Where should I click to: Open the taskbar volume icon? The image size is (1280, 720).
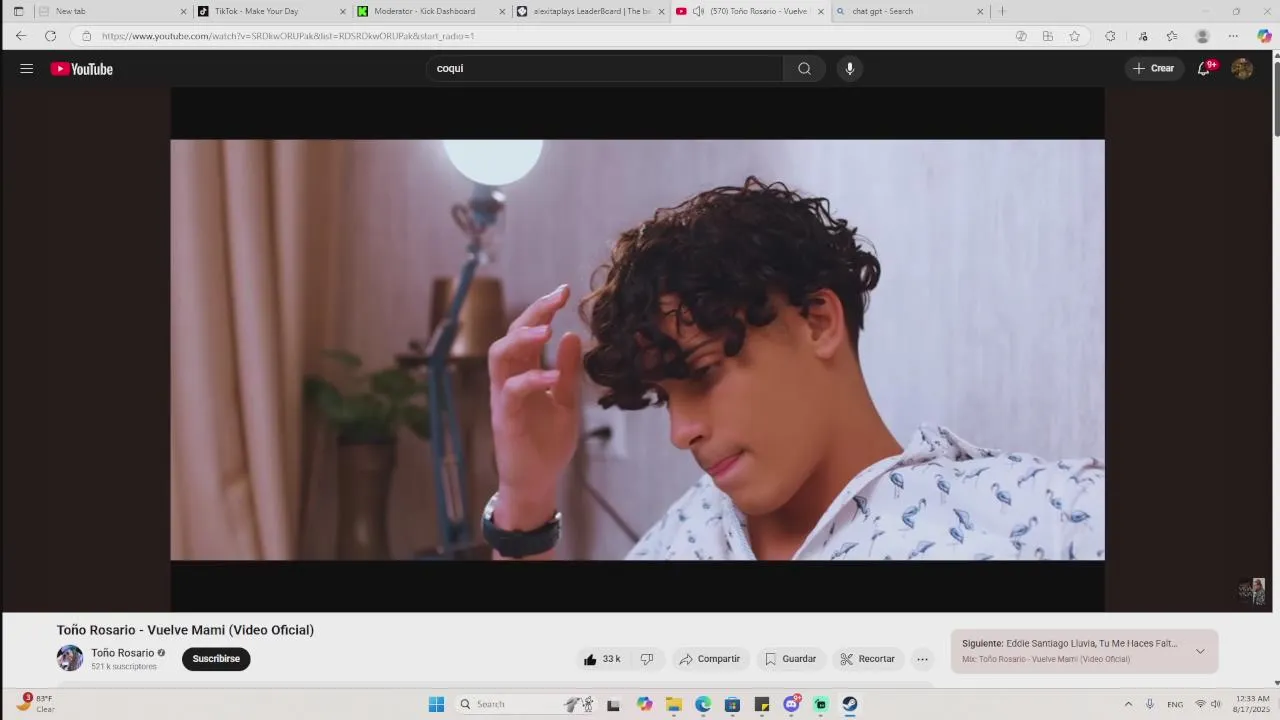point(1216,704)
